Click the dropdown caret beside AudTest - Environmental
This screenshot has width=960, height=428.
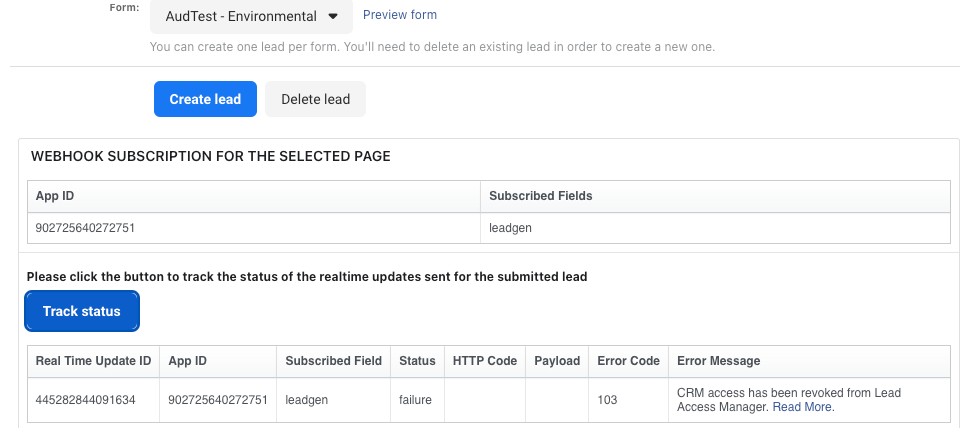[332, 17]
